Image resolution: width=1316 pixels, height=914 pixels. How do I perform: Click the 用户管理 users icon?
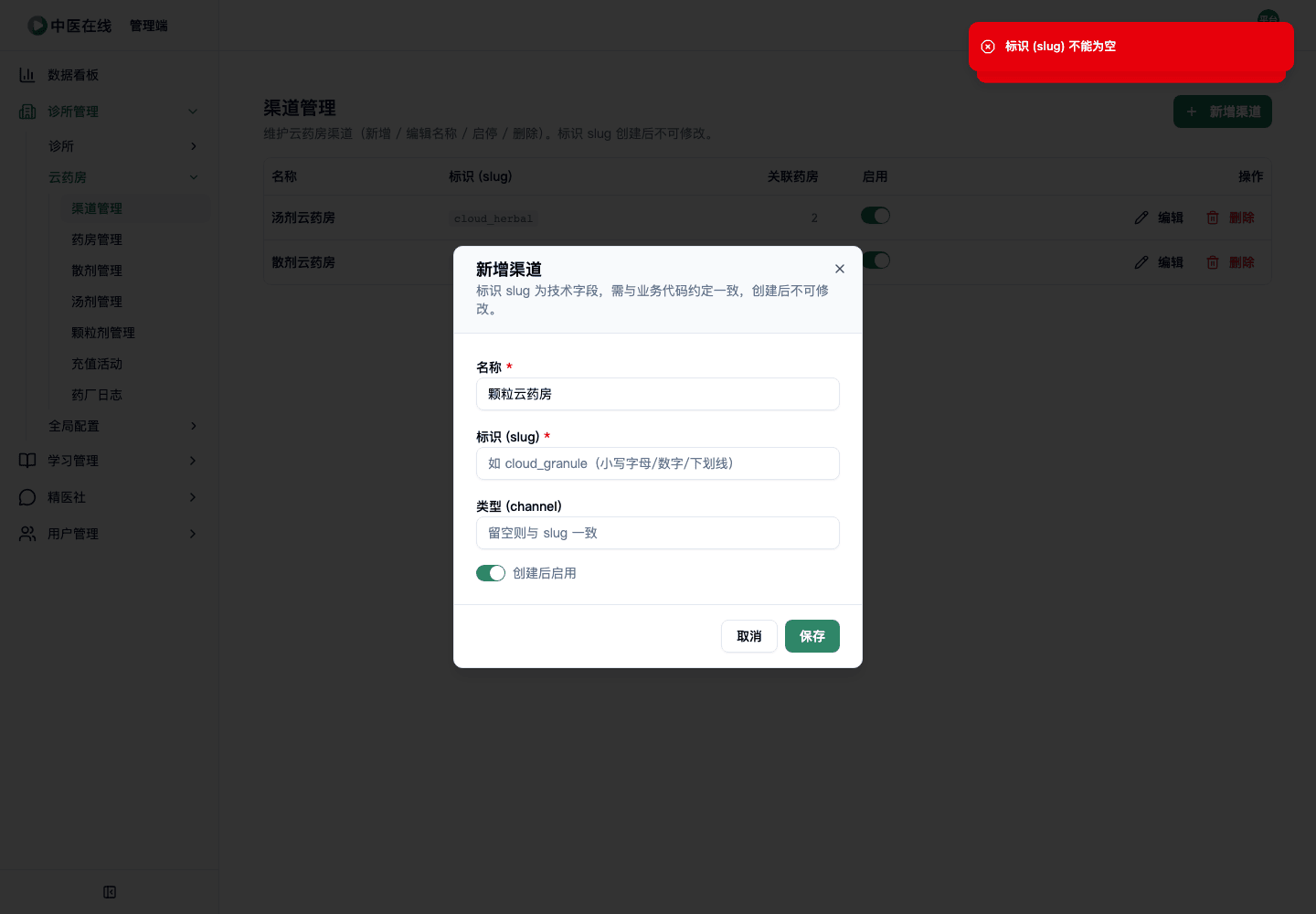pyautogui.click(x=27, y=534)
